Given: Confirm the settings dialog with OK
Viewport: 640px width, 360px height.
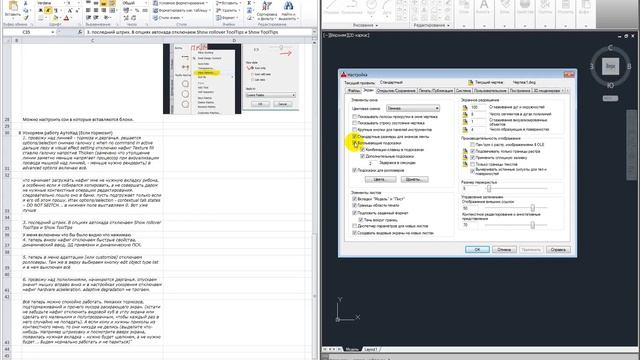Looking at the screenshot, I should 477,249.
